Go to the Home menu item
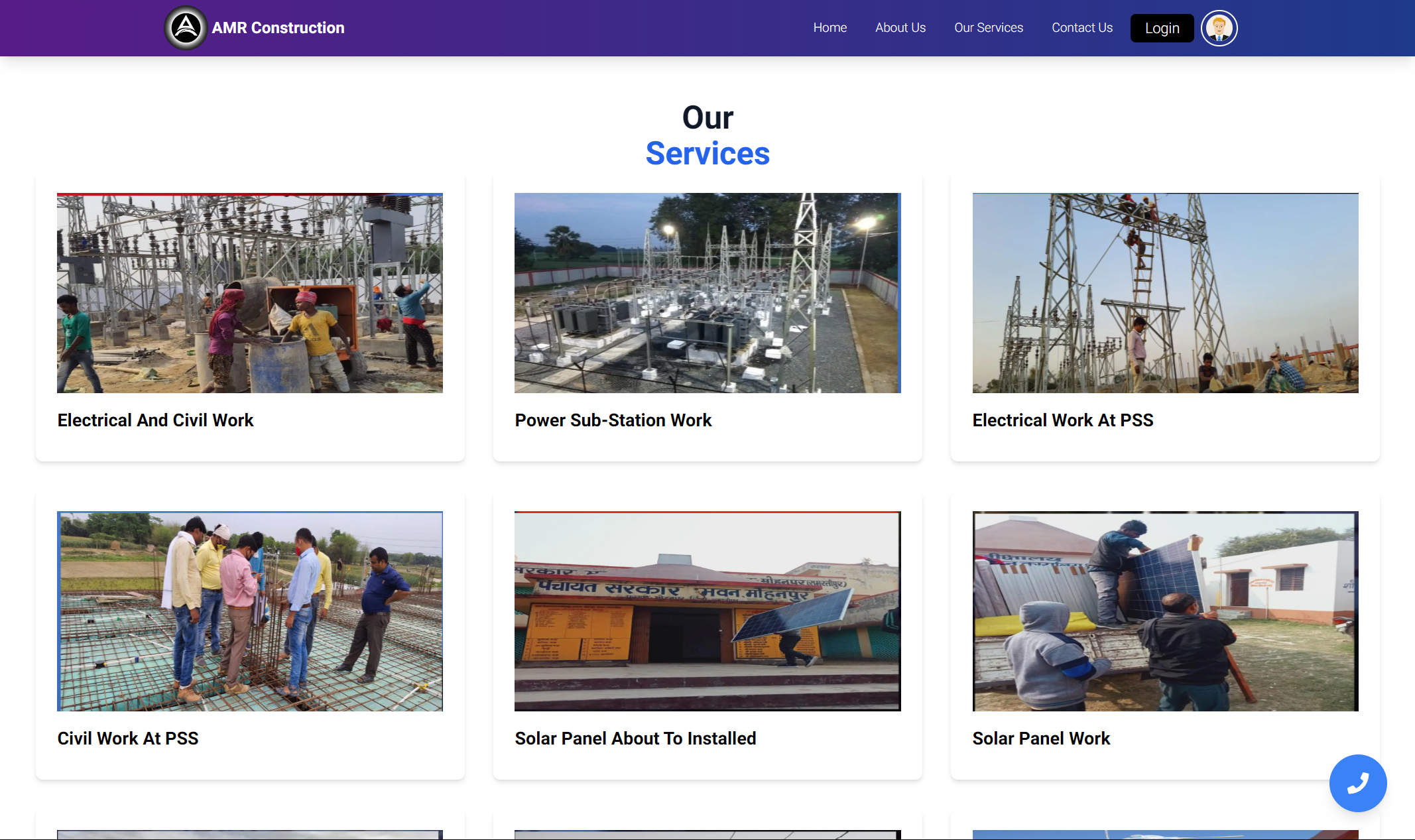Image resolution: width=1415 pixels, height=840 pixels. pyautogui.click(x=830, y=28)
